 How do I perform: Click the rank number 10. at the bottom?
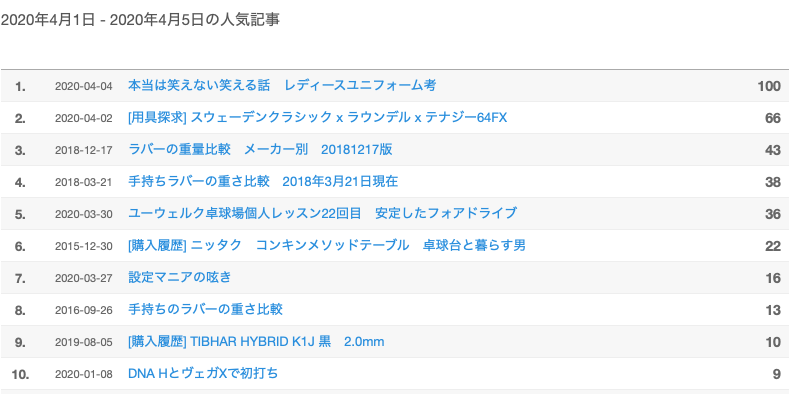click(x=20, y=374)
